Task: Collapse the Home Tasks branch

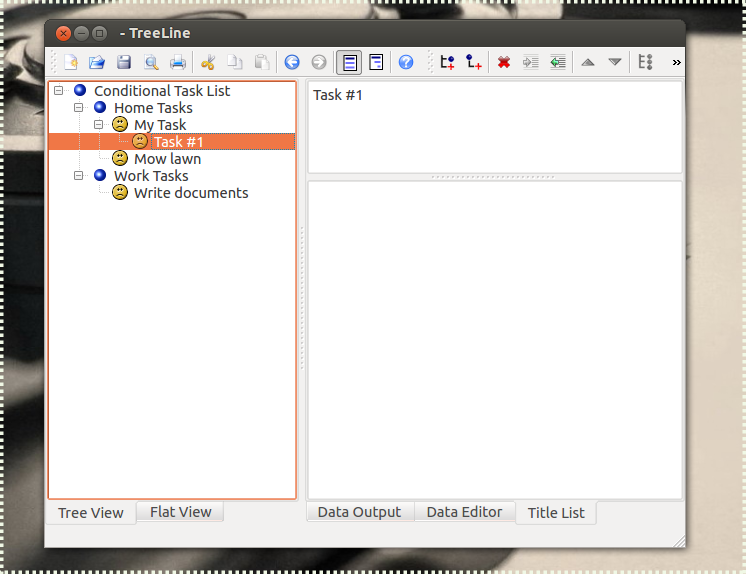Action: coord(79,108)
